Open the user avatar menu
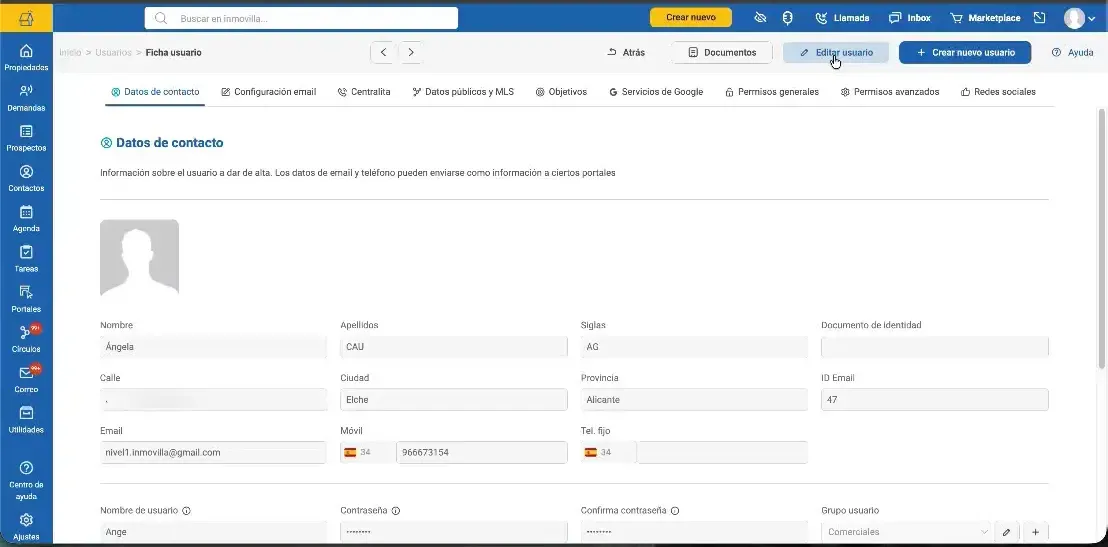The width and height of the screenshot is (1108, 547). [x=1080, y=18]
